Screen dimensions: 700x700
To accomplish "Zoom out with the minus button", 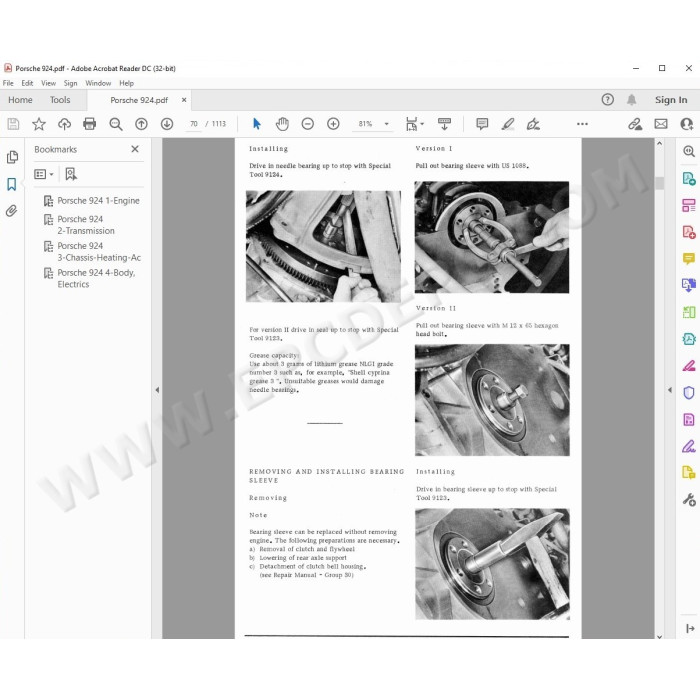I will tap(308, 124).
